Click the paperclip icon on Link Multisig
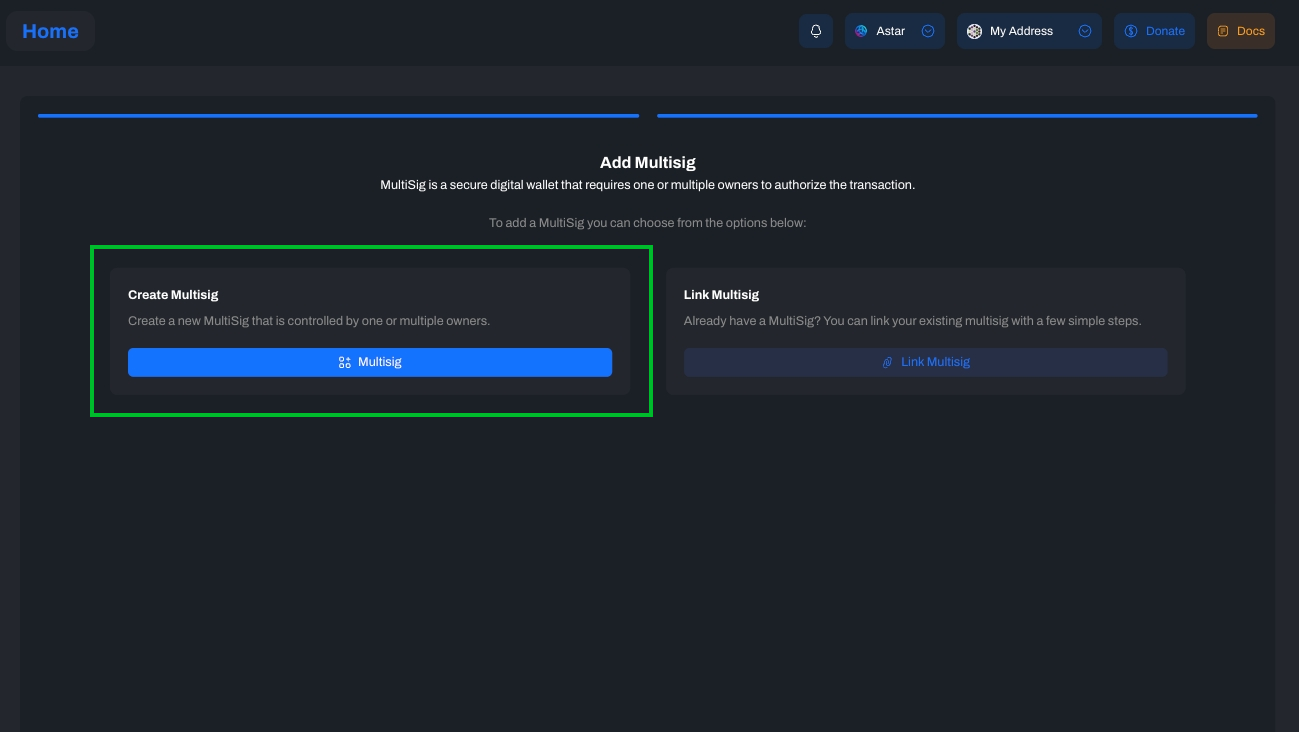 (x=887, y=362)
